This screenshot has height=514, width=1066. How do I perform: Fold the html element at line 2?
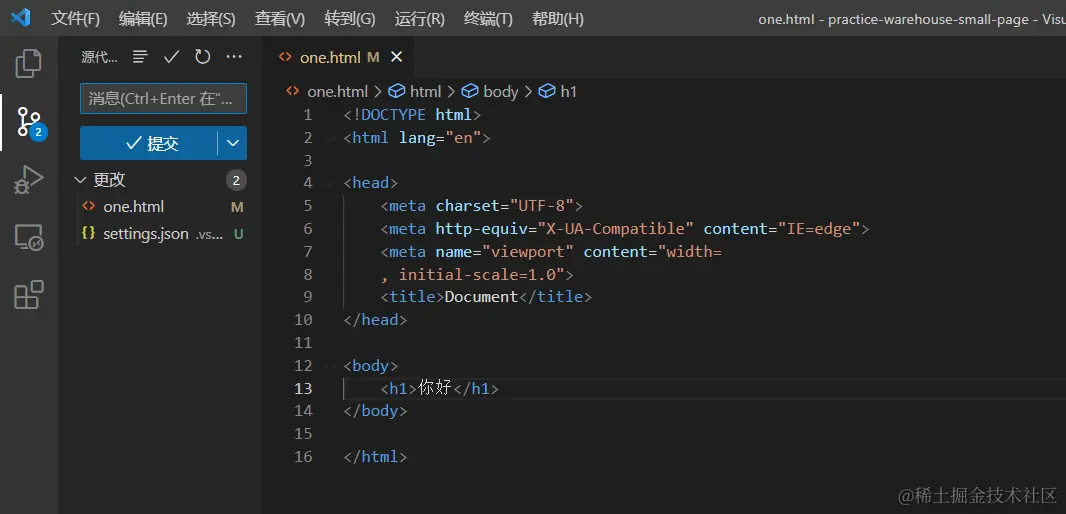click(330, 138)
